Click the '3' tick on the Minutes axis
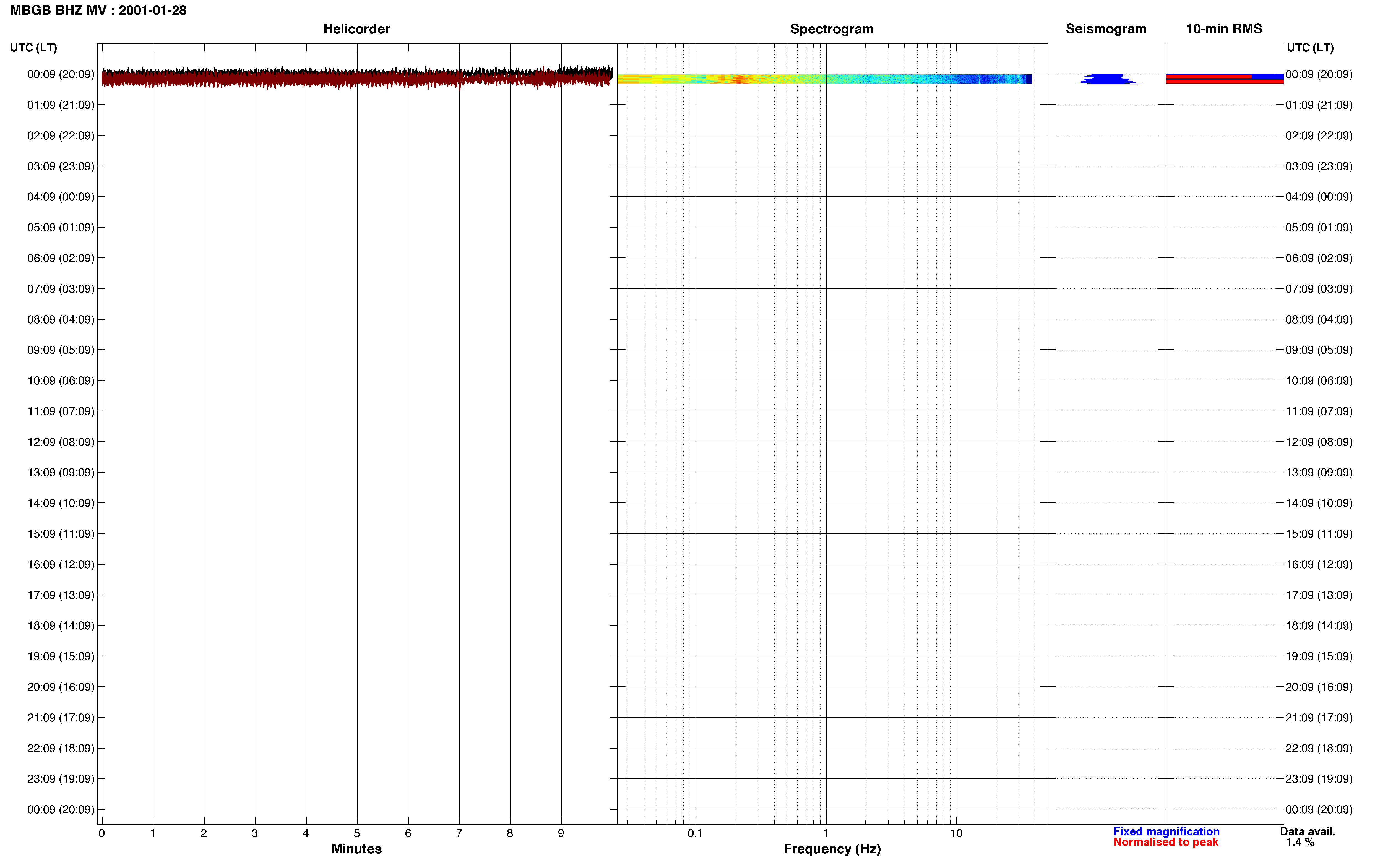This screenshot has width=1388, height=868. coord(255,833)
